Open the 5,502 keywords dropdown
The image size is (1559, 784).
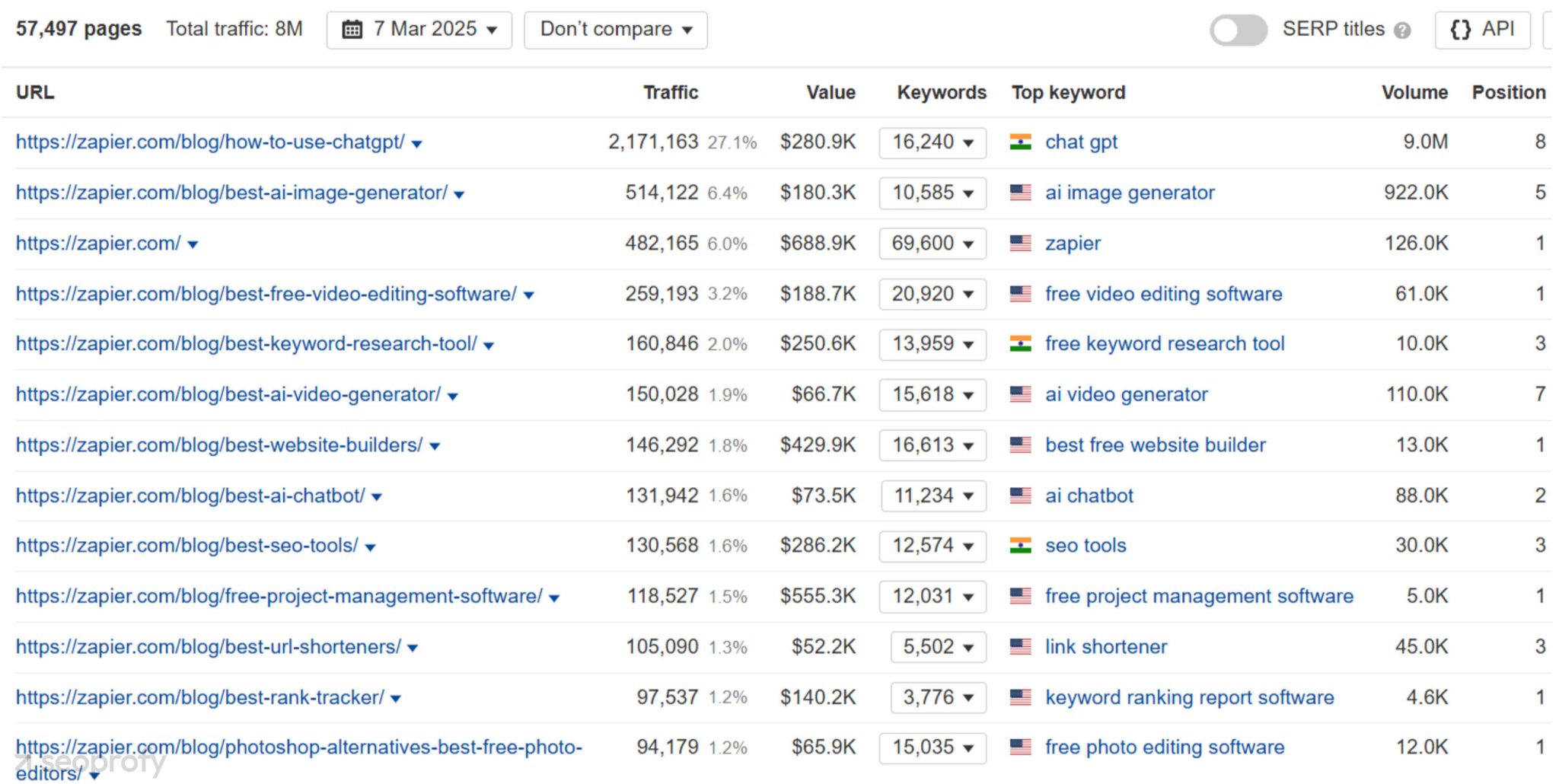(x=939, y=647)
